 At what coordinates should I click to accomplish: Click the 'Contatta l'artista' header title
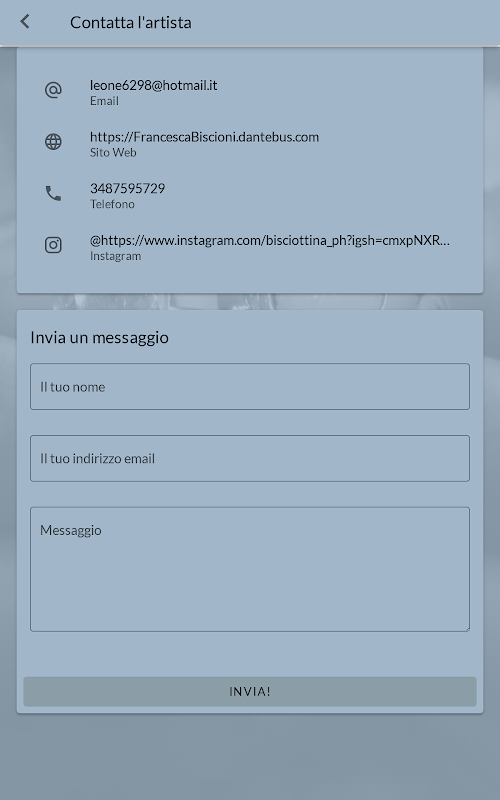point(131,22)
